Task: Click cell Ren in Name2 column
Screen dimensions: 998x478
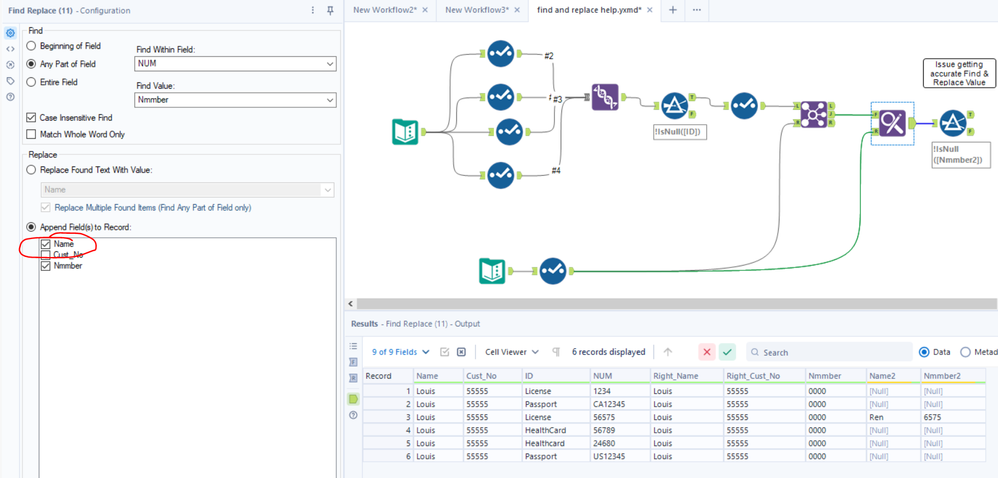Action: 893,417
